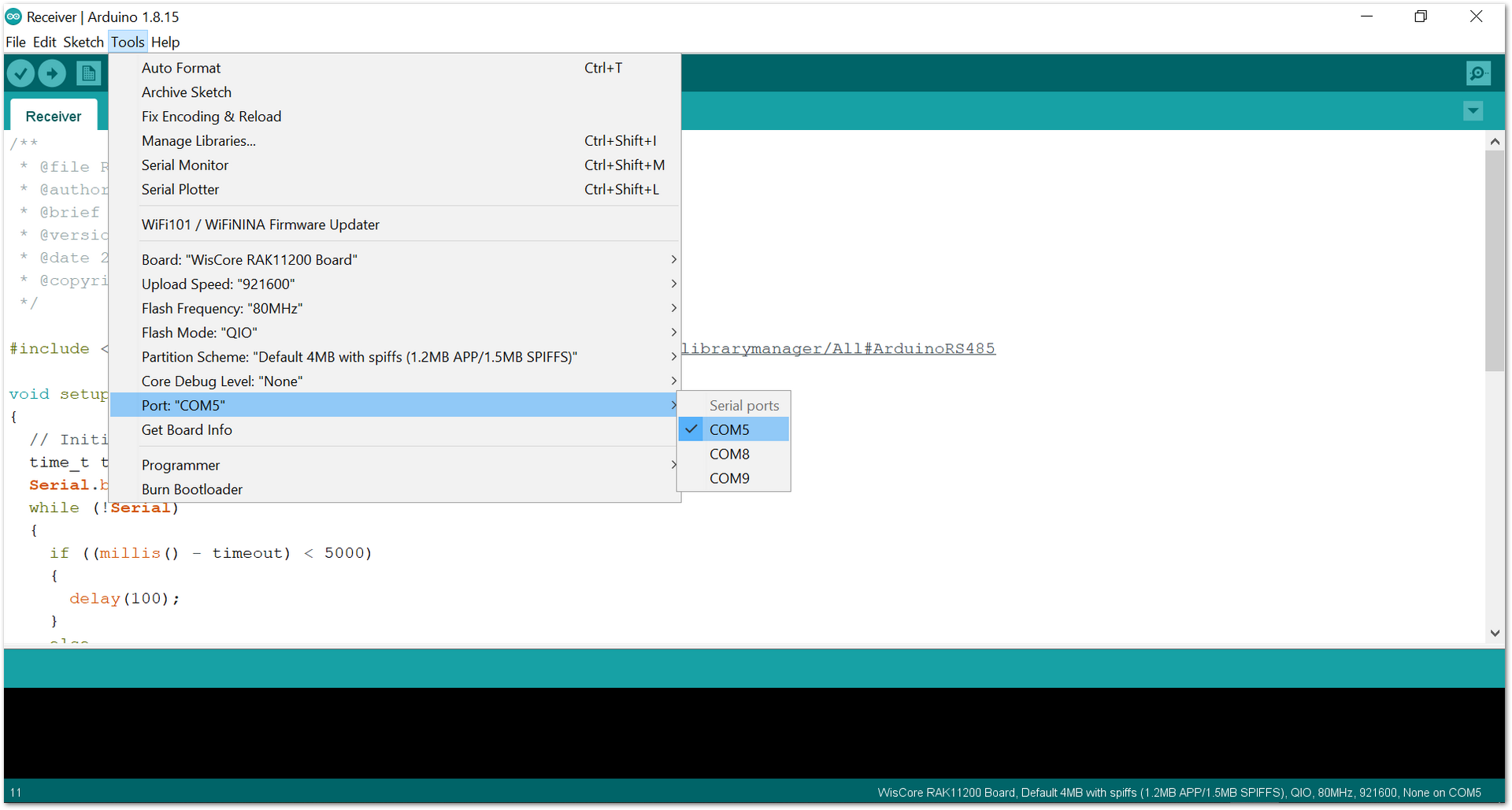Click the Verify checkmark toolbar icon
Image resolution: width=1512 pixels, height=810 pixels.
(21, 73)
